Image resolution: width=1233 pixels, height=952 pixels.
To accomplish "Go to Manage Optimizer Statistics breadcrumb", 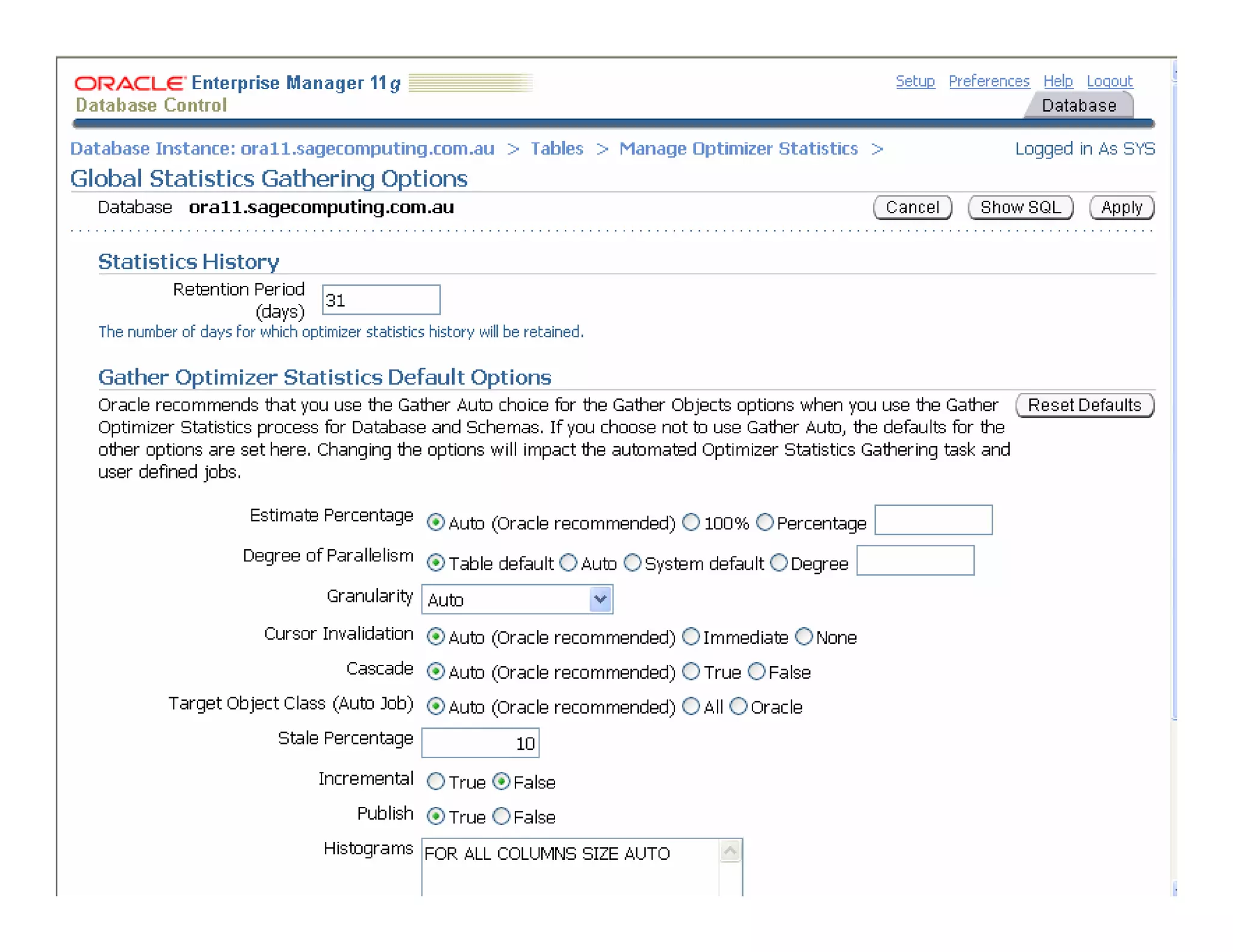I will [x=738, y=149].
